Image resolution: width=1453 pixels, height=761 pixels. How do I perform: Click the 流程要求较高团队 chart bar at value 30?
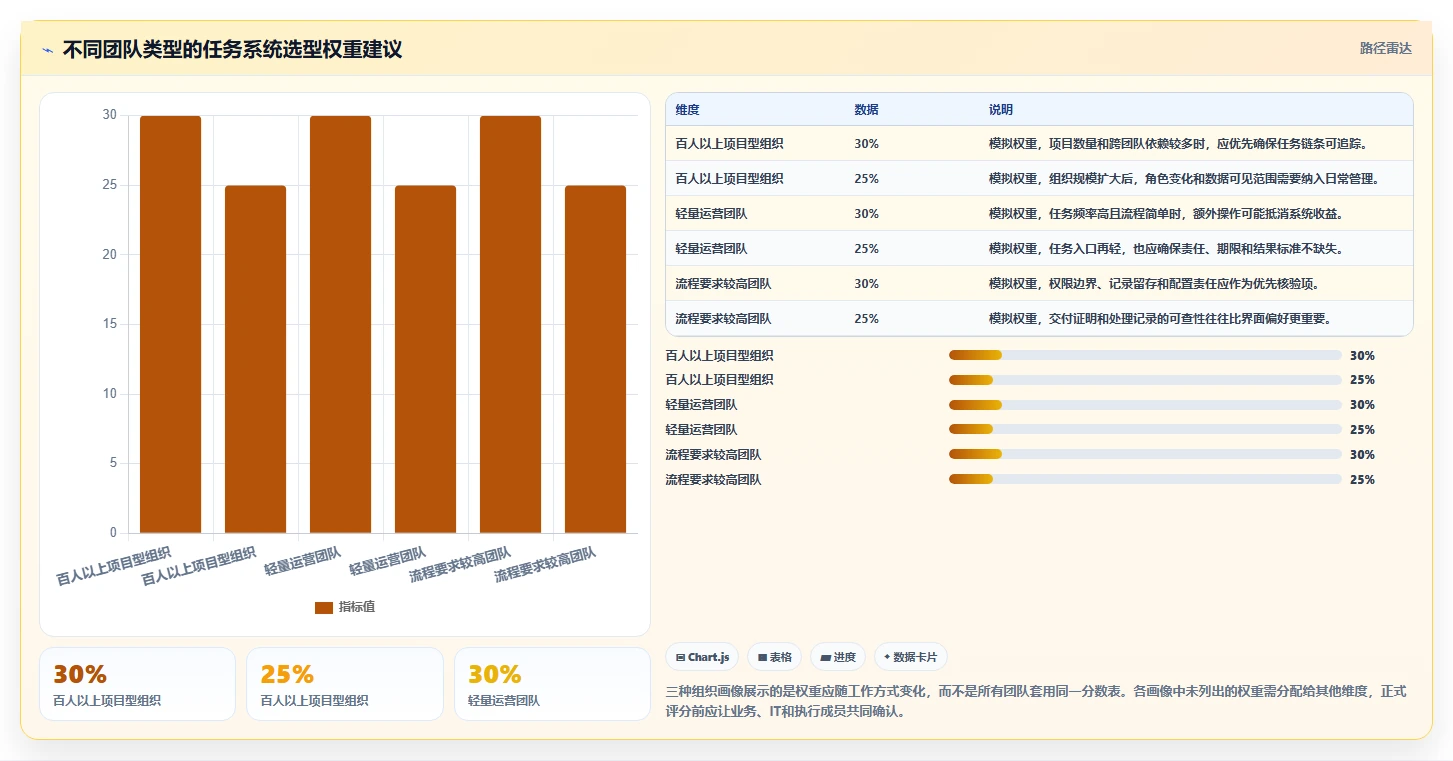coord(510,324)
